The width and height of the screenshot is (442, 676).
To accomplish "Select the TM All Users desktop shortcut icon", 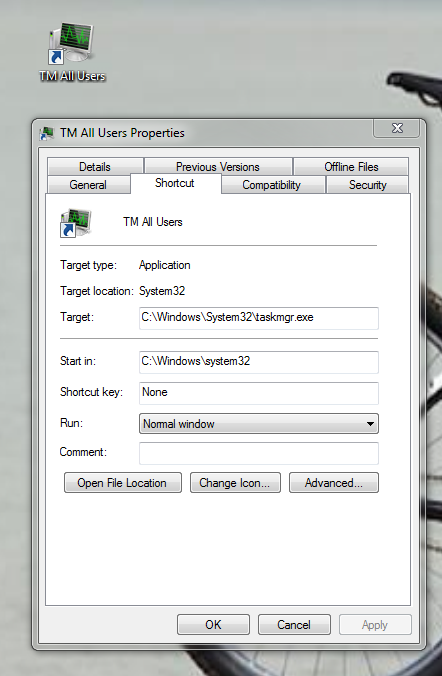I will pyautogui.click(x=72, y=44).
